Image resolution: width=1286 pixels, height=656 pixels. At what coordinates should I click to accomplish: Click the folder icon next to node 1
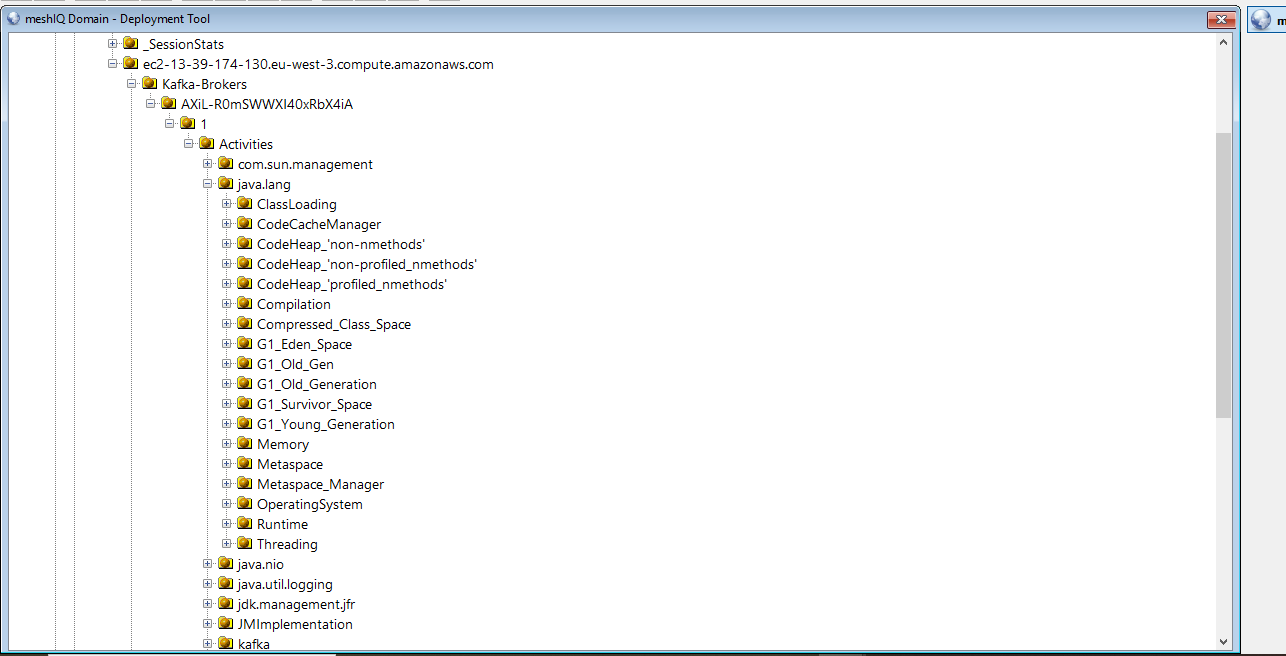pyautogui.click(x=188, y=124)
